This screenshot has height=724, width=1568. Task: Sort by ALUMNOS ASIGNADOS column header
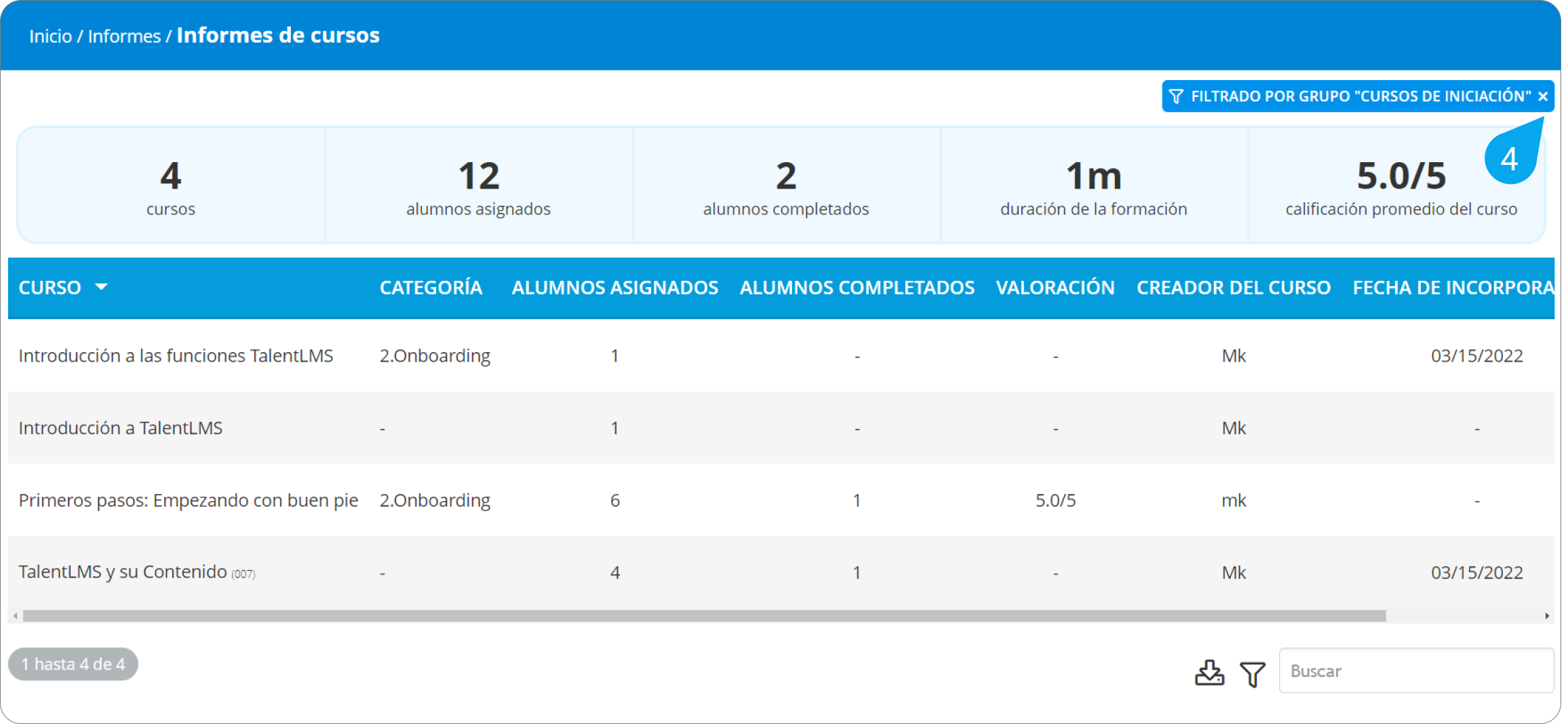click(614, 288)
